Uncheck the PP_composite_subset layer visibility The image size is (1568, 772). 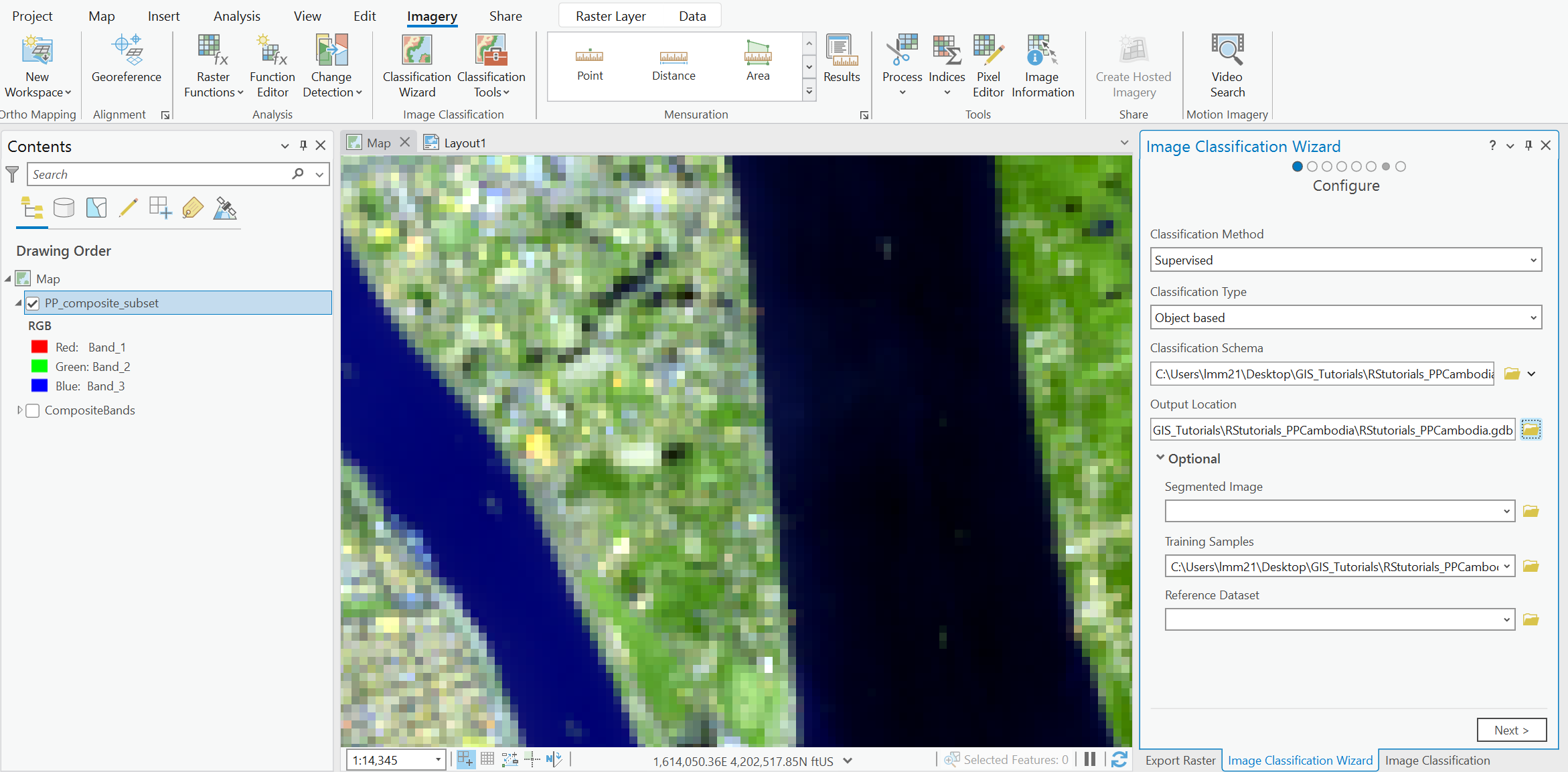tap(32, 303)
